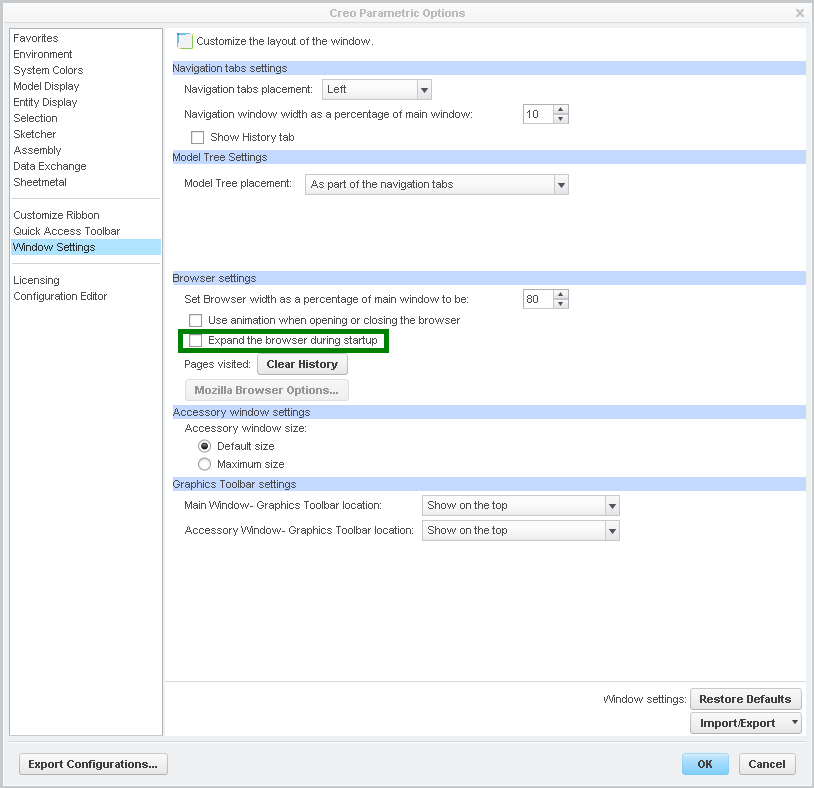This screenshot has height=788, width=814.
Task: Select Default size radio button
Action: click(205, 446)
